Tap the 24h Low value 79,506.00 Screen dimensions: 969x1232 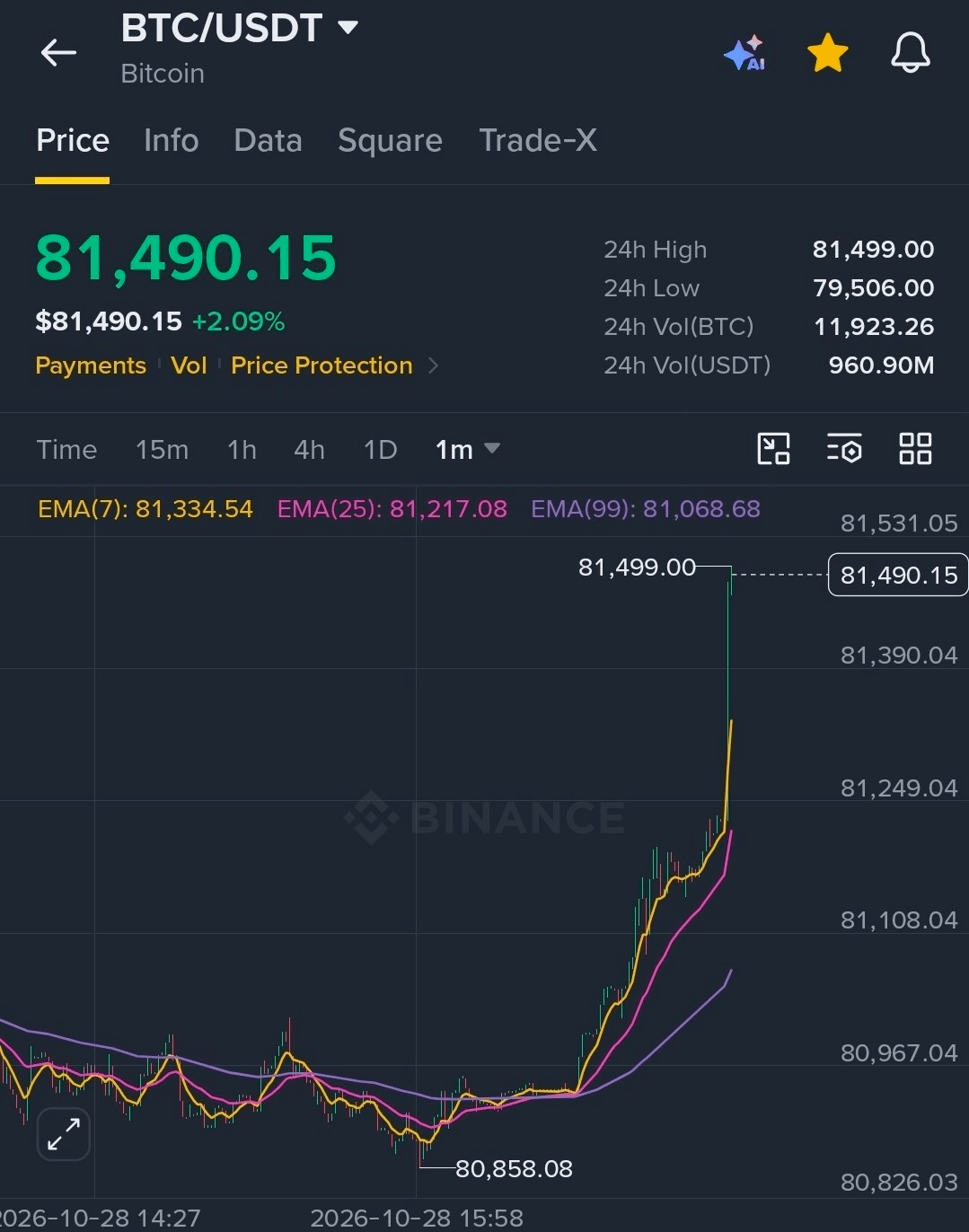coord(873,288)
